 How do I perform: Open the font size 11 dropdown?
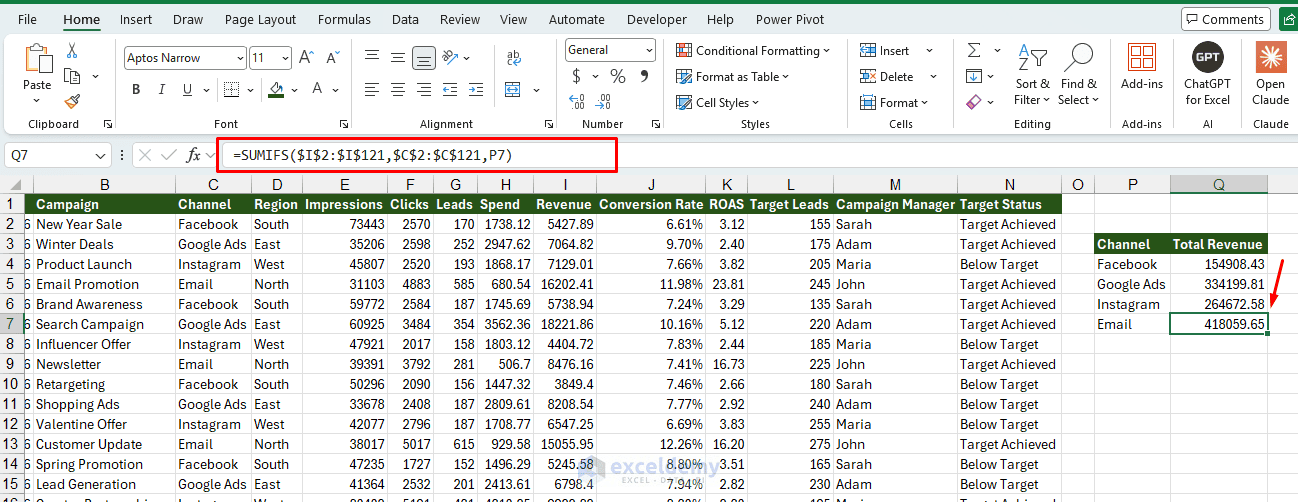285,58
